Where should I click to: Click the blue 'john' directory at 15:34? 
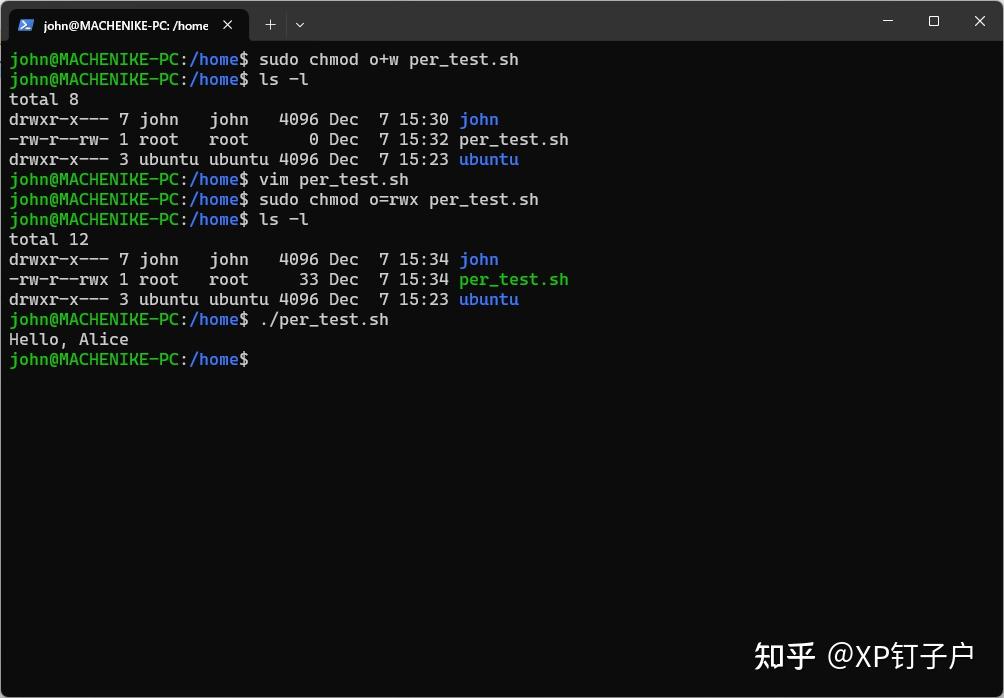tap(479, 260)
